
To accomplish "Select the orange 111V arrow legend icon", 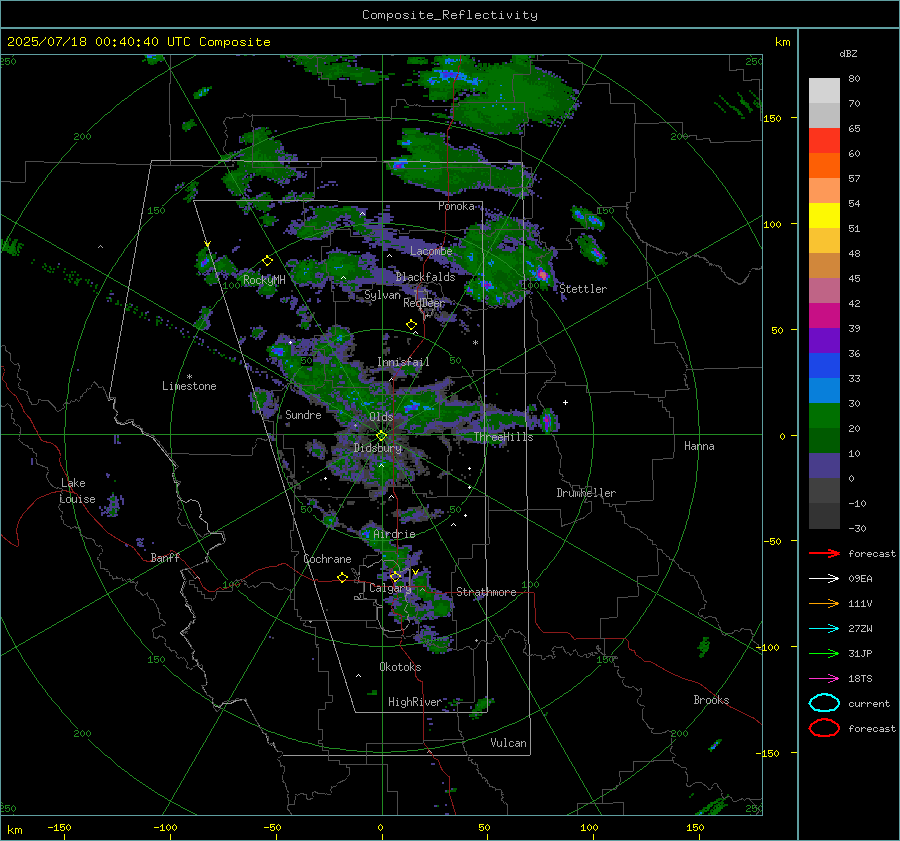I will pyautogui.click(x=824, y=603).
